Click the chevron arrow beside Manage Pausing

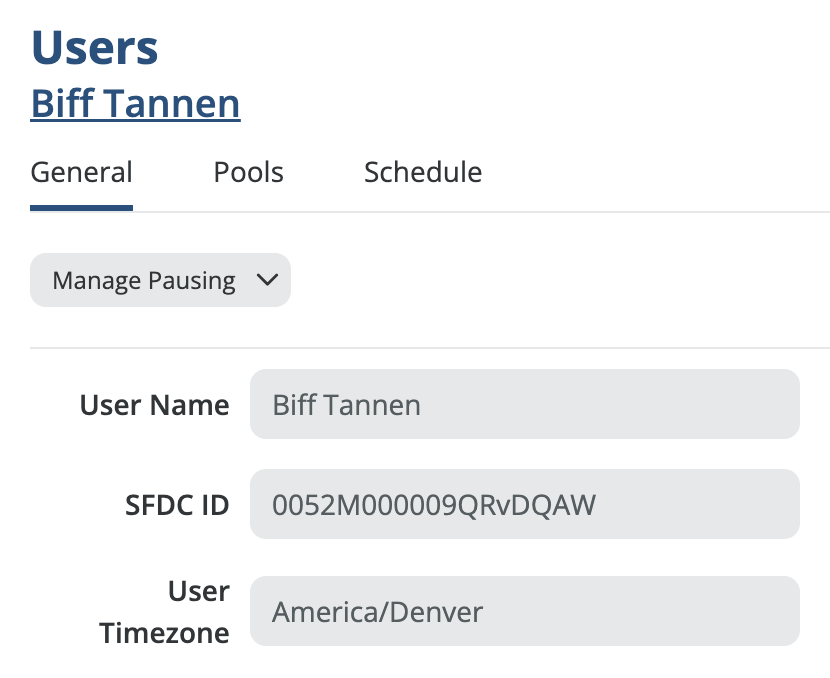point(266,281)
